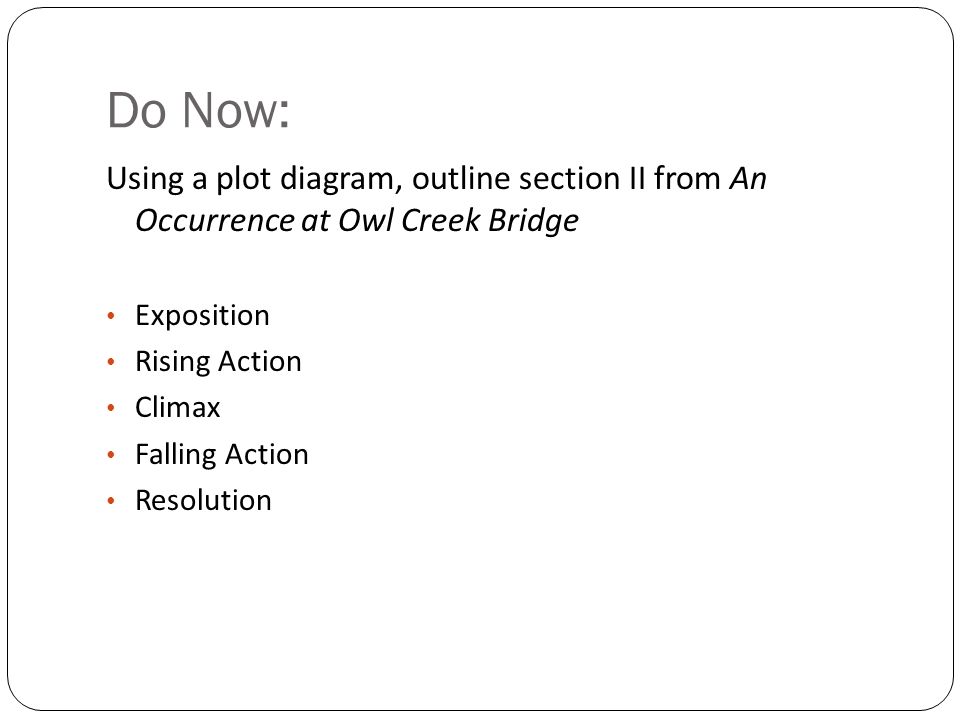Click "section II" in the instruction sentence
960x720 pixels.
(x=583, y=179)
